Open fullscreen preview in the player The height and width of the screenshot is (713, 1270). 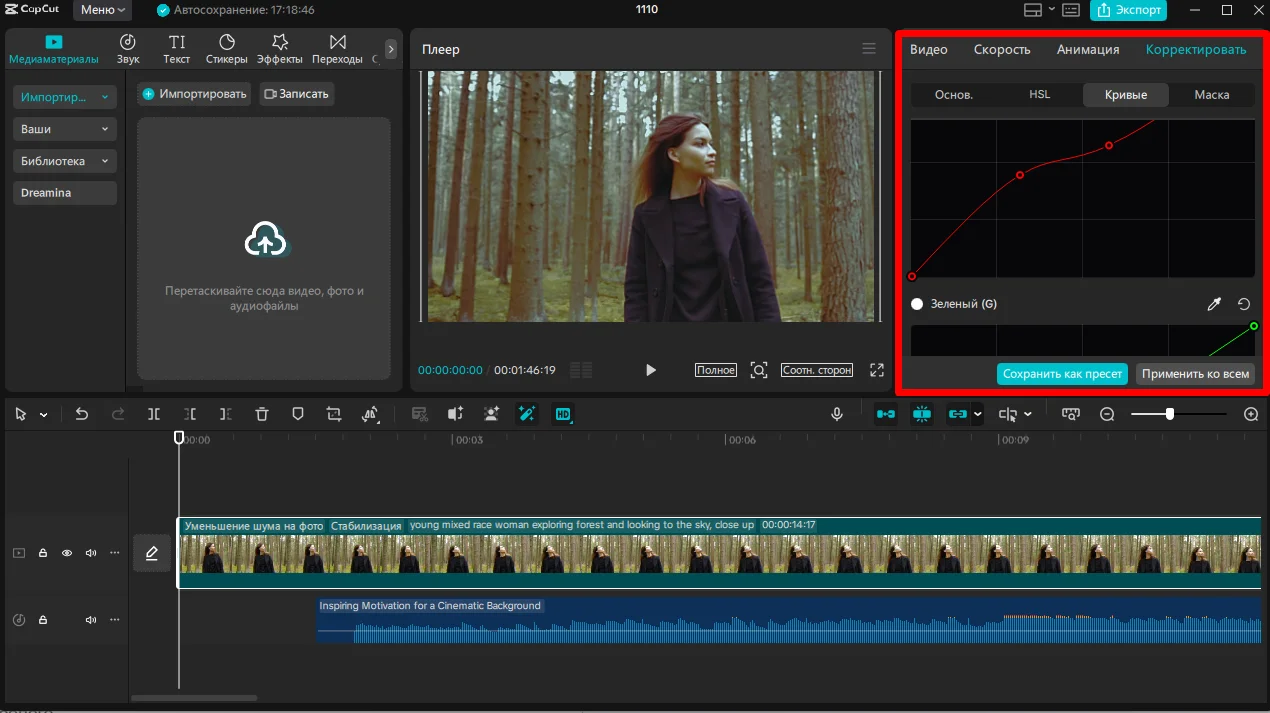click(877, 370)
